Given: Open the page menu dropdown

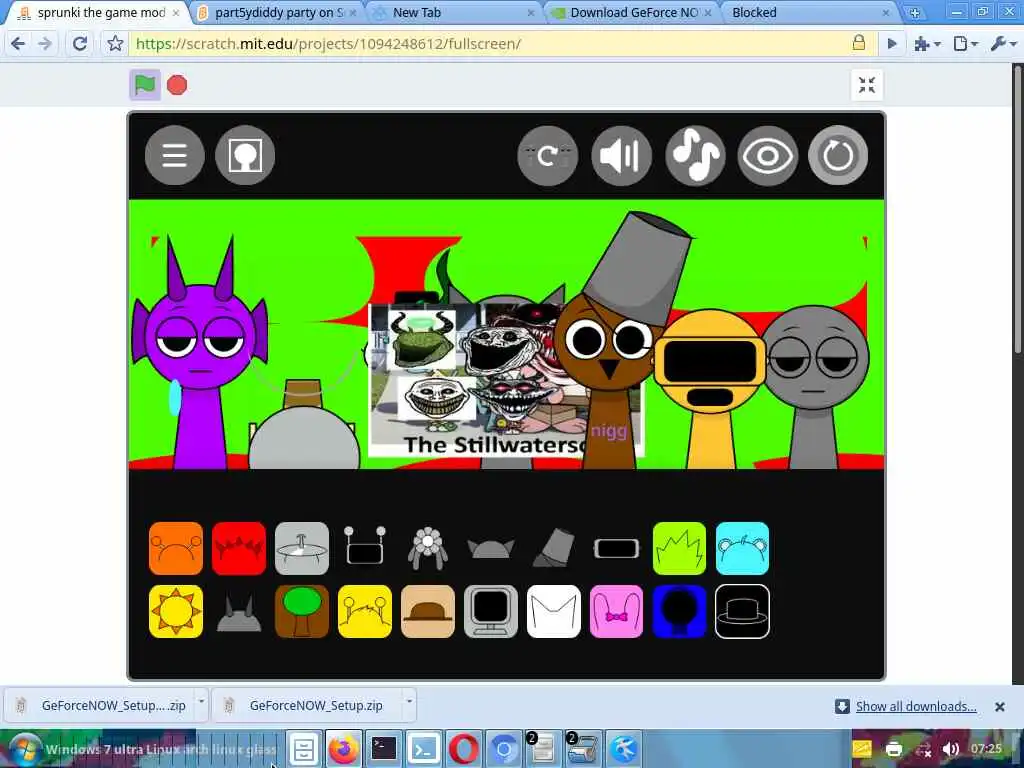Looking at the screenshot, I should [965, 44].
